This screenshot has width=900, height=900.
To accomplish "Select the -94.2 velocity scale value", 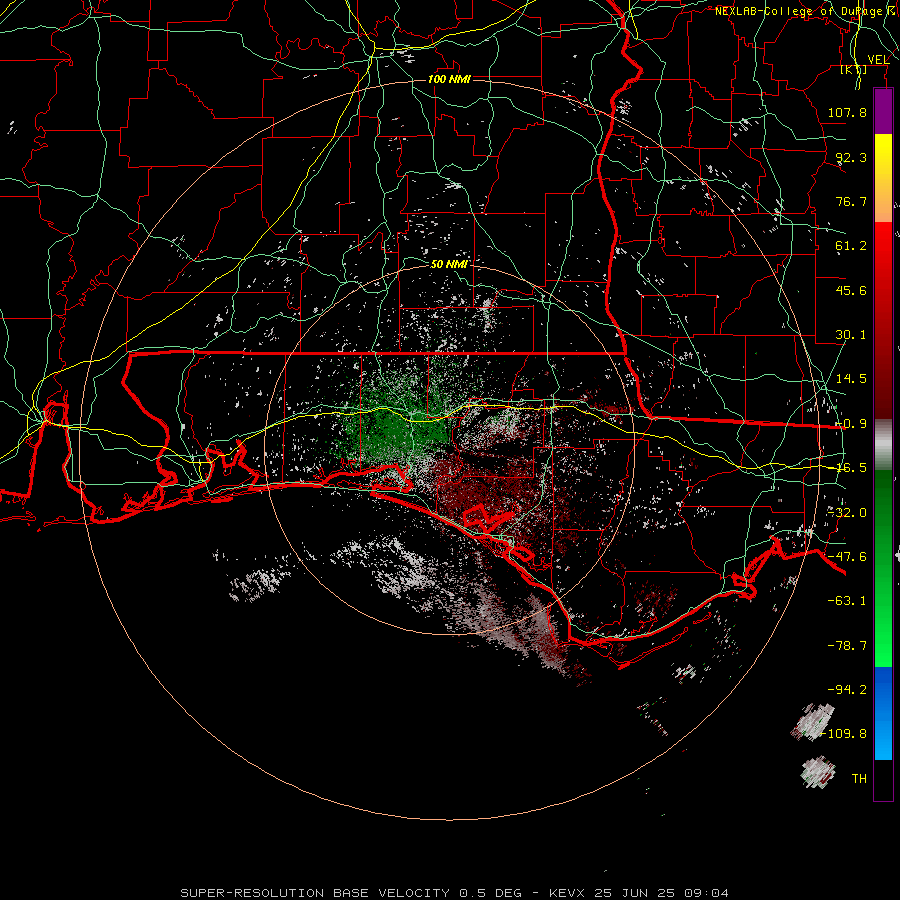I will [x=847, y=689].
